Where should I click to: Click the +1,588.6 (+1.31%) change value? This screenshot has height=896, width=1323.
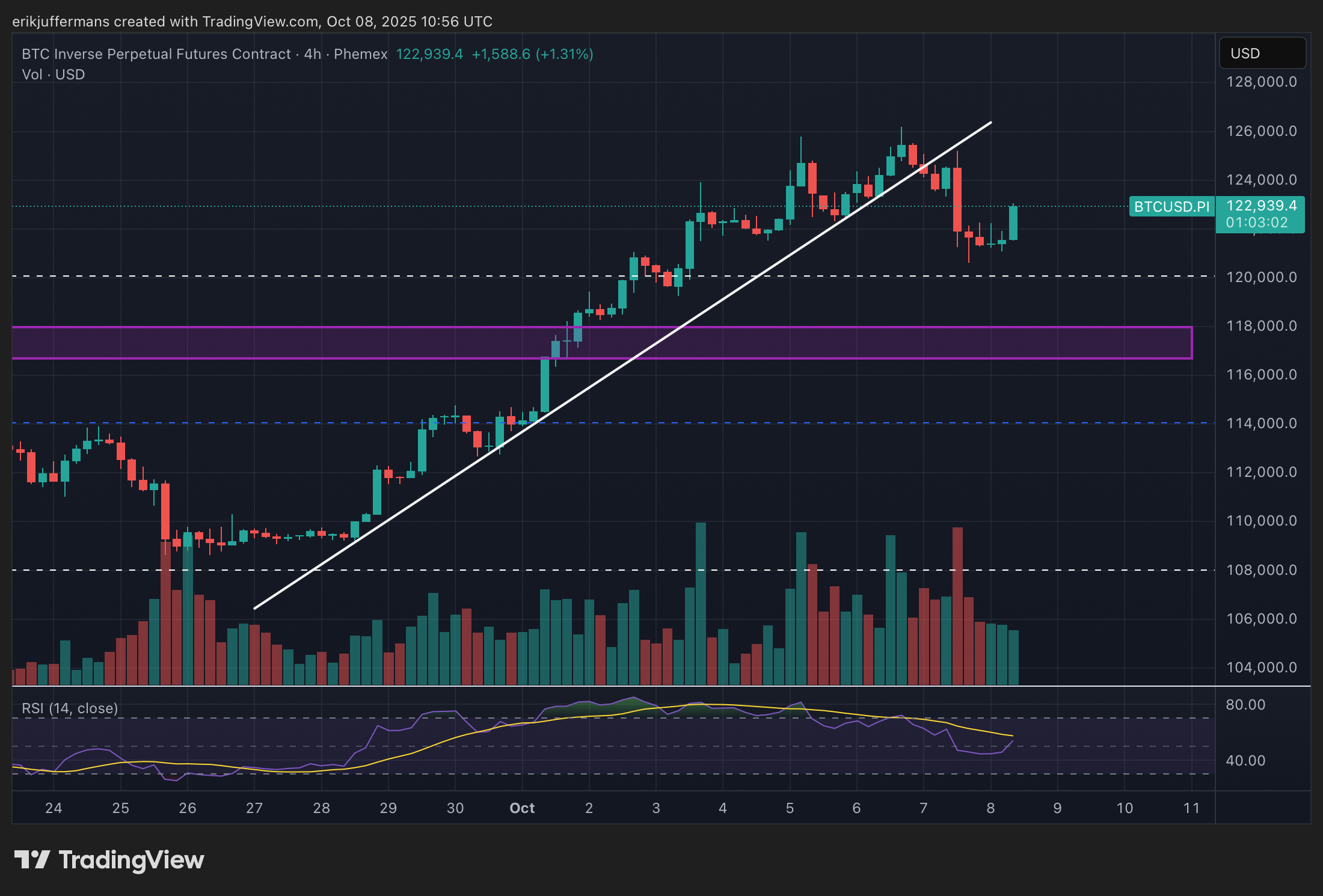tap(532, 54)
